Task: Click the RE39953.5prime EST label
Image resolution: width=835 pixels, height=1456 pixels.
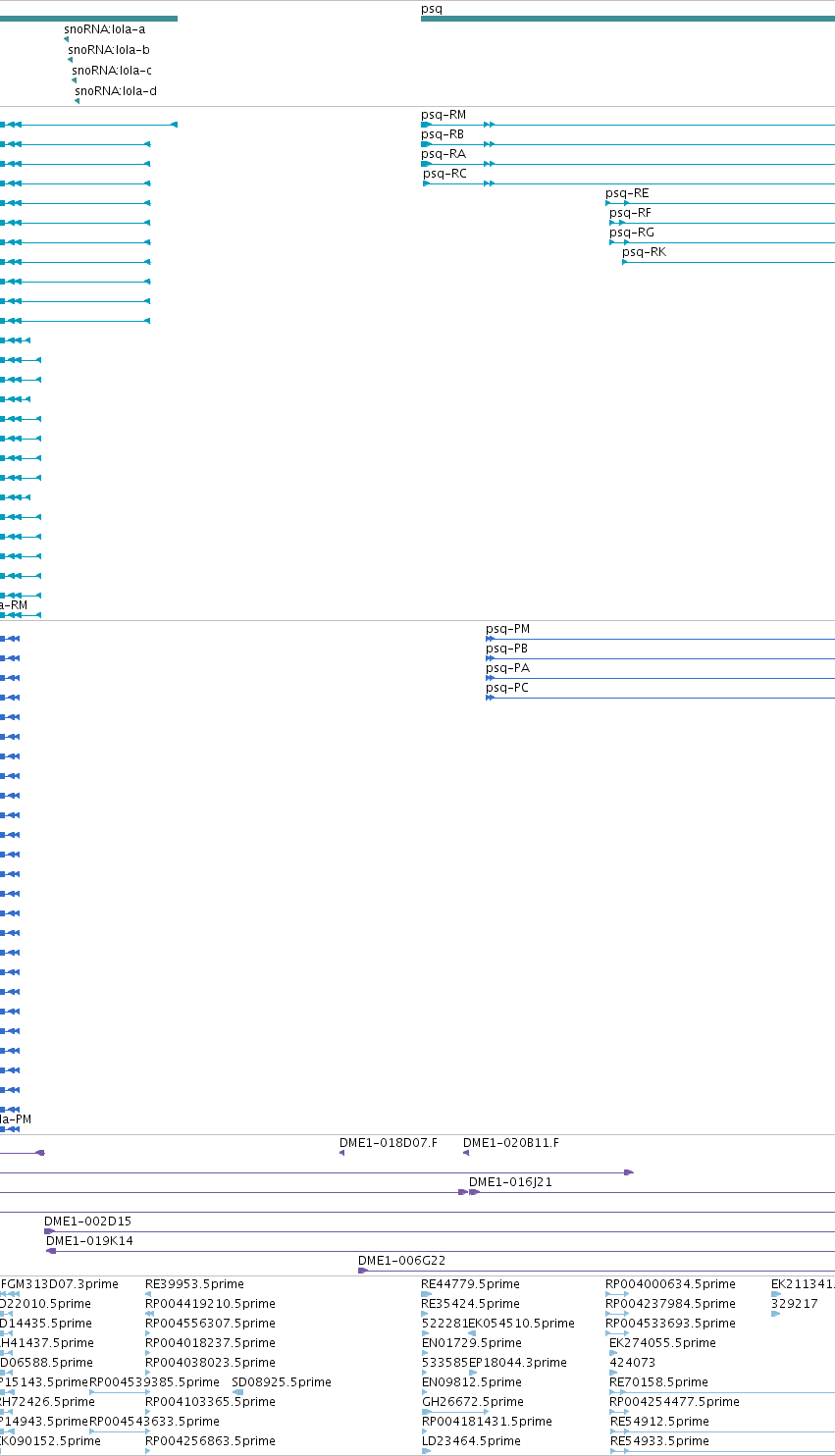Action: pos(194,1284)
